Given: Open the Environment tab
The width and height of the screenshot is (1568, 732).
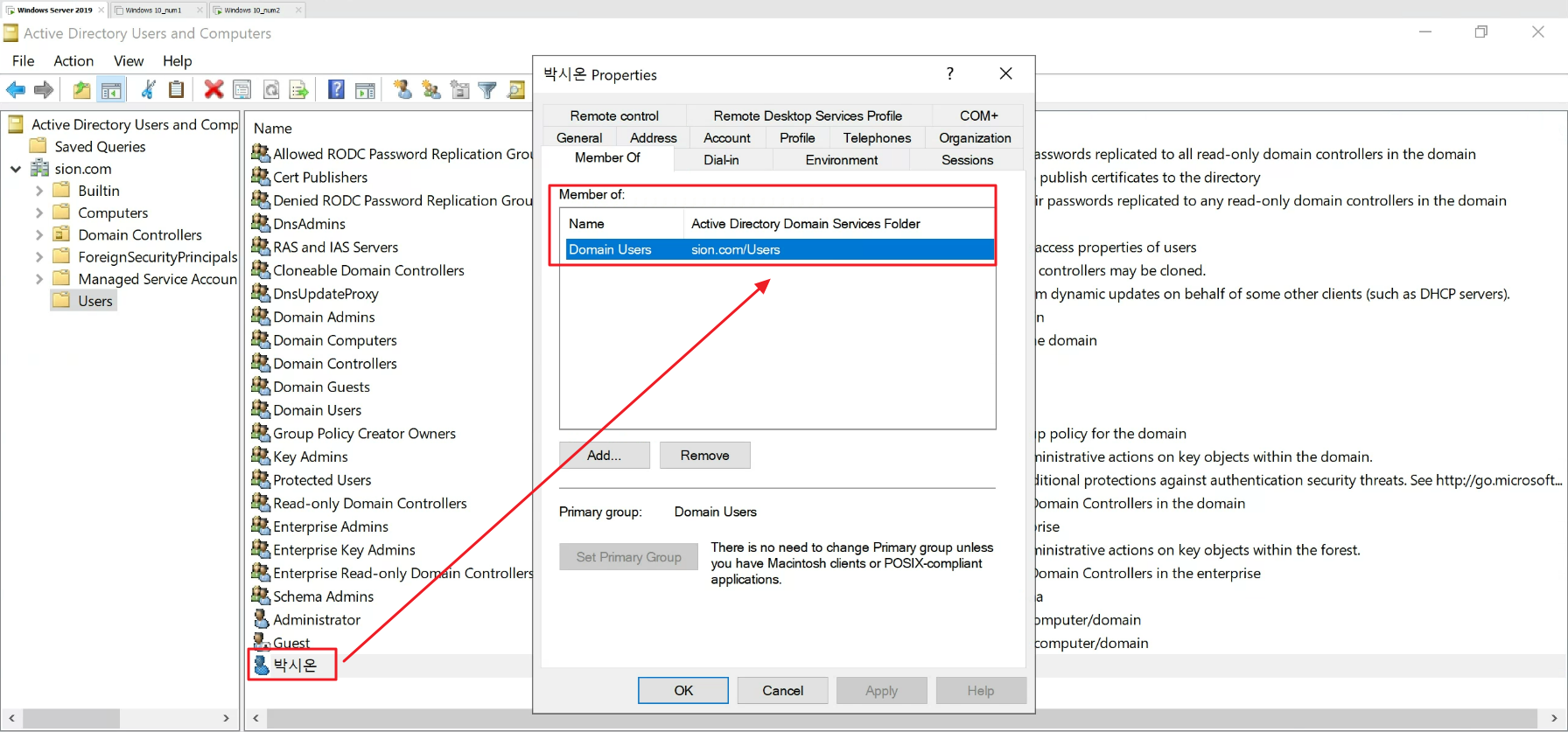Looking at the screenshot, I should coord(842,160).
